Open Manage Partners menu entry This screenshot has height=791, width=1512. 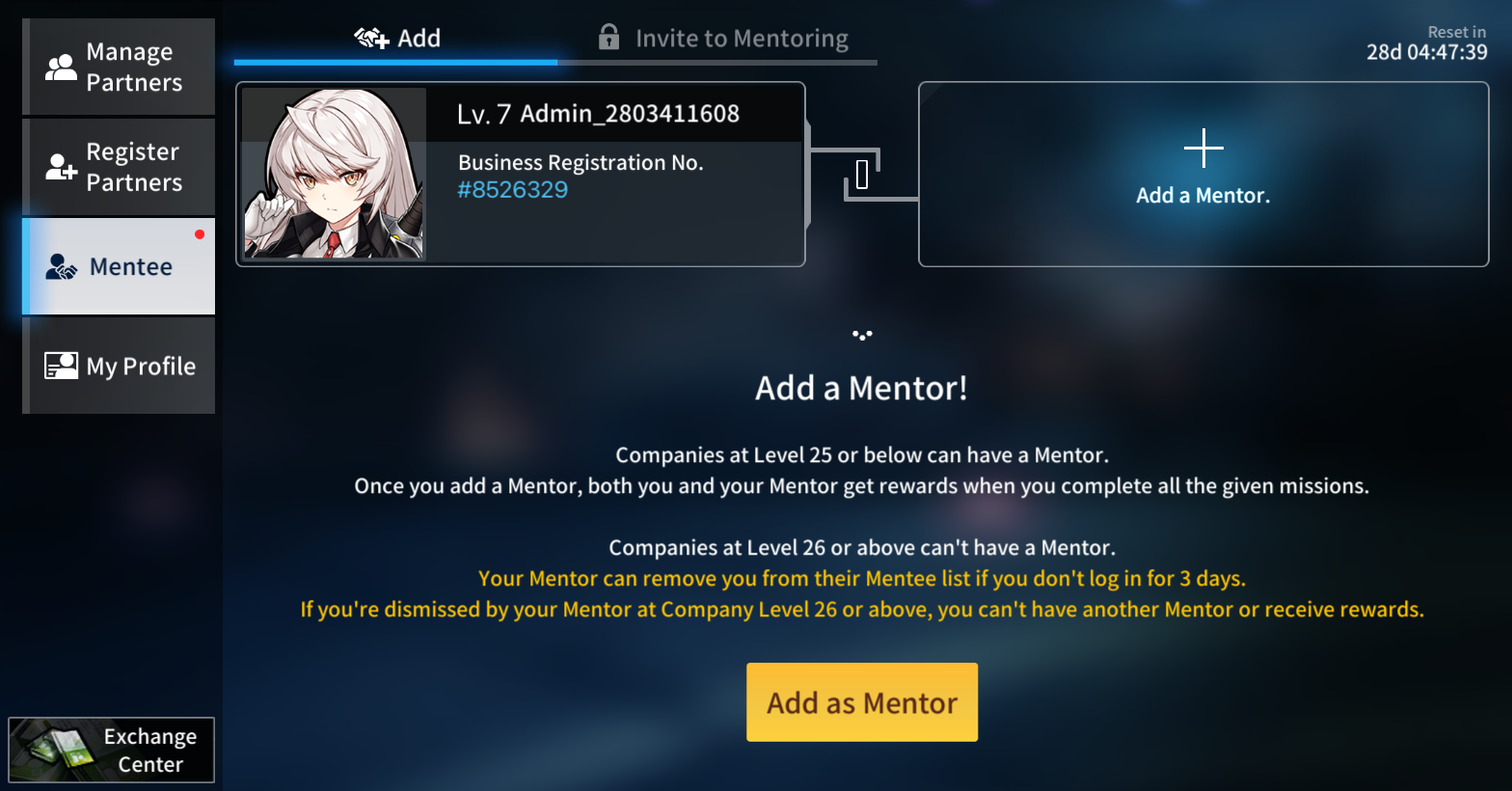click(x=119, y=67)
